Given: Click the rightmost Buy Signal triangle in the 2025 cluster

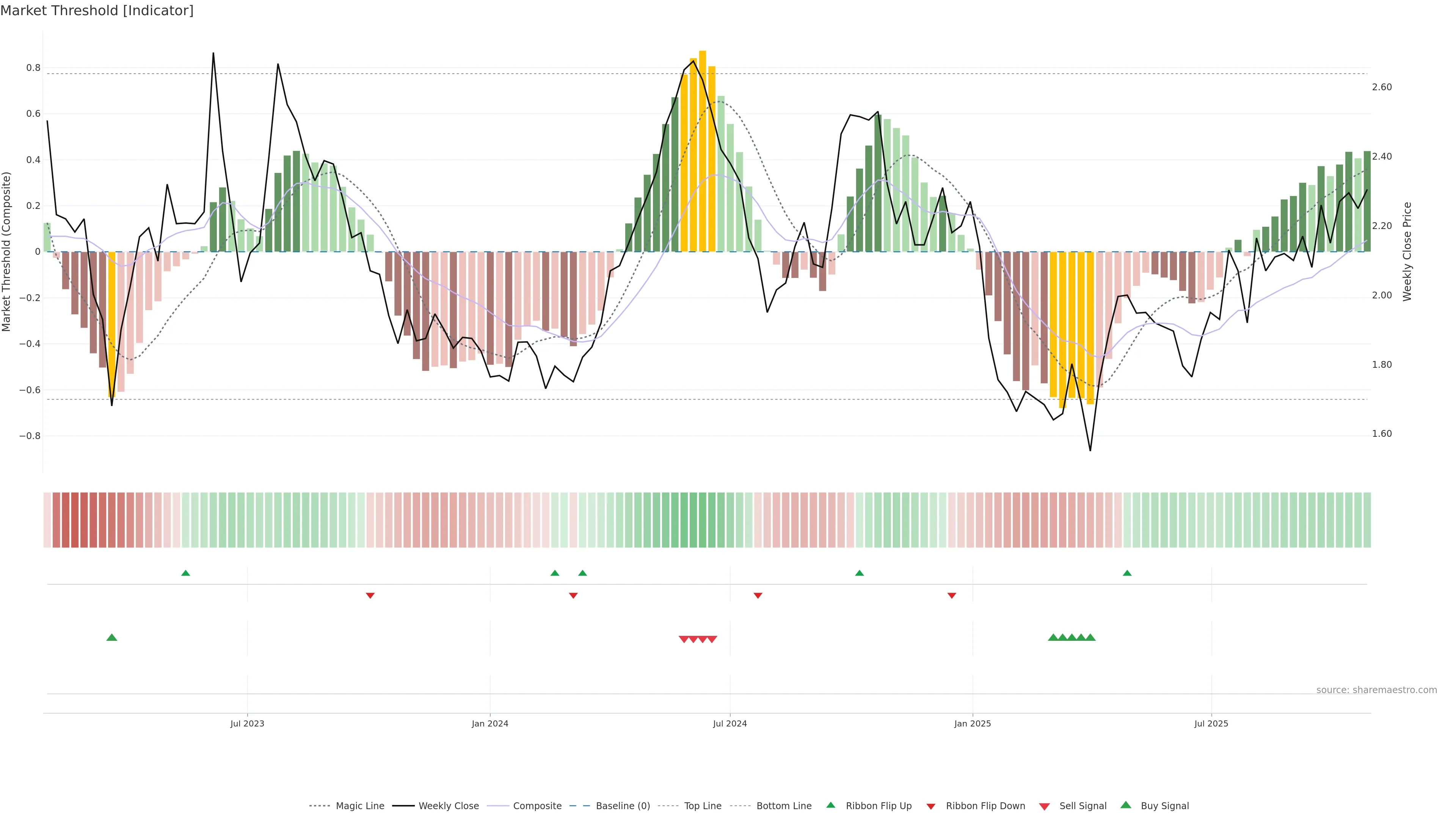Looking at the screenshot, I should [1090, 637].
